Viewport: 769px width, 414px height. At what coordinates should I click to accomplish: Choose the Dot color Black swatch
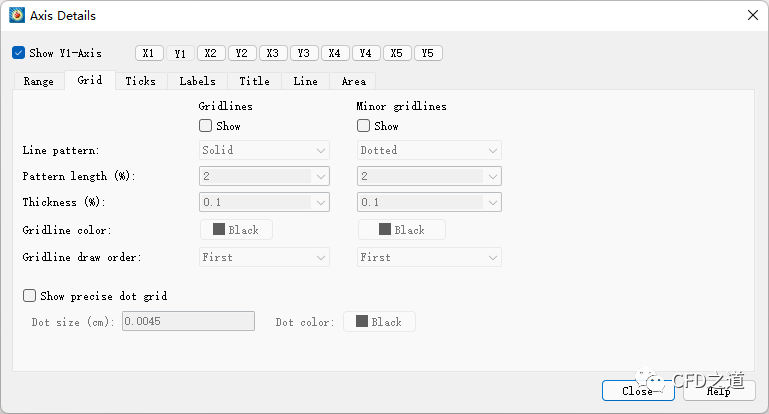(x=379, y=322)
